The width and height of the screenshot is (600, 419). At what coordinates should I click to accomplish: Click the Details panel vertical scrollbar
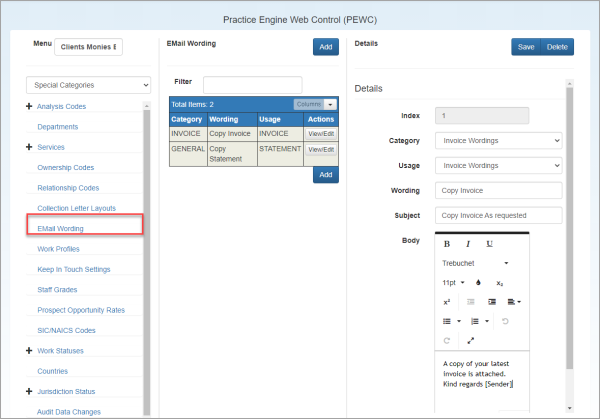pos(569,228)
